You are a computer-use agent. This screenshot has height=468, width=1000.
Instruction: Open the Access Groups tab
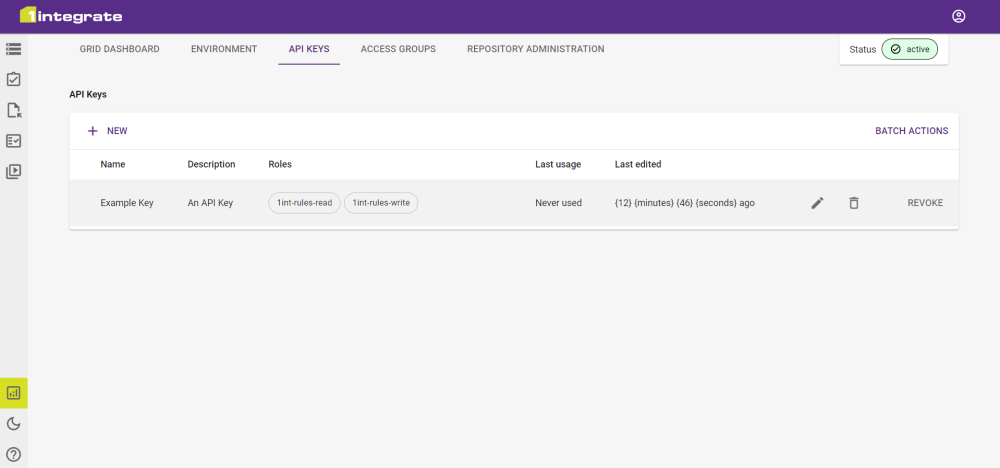click(x=398, y=49)
